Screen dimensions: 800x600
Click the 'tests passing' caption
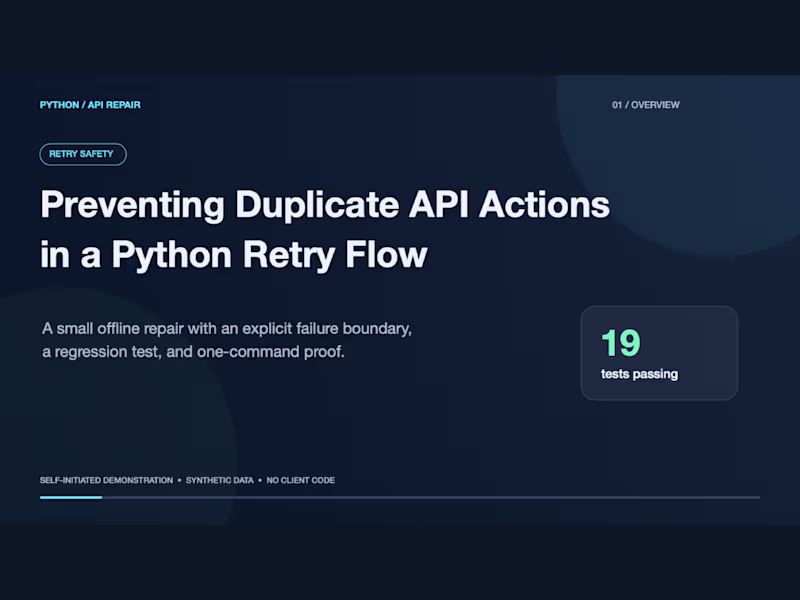pyautogui.click(x=639, y=374)
